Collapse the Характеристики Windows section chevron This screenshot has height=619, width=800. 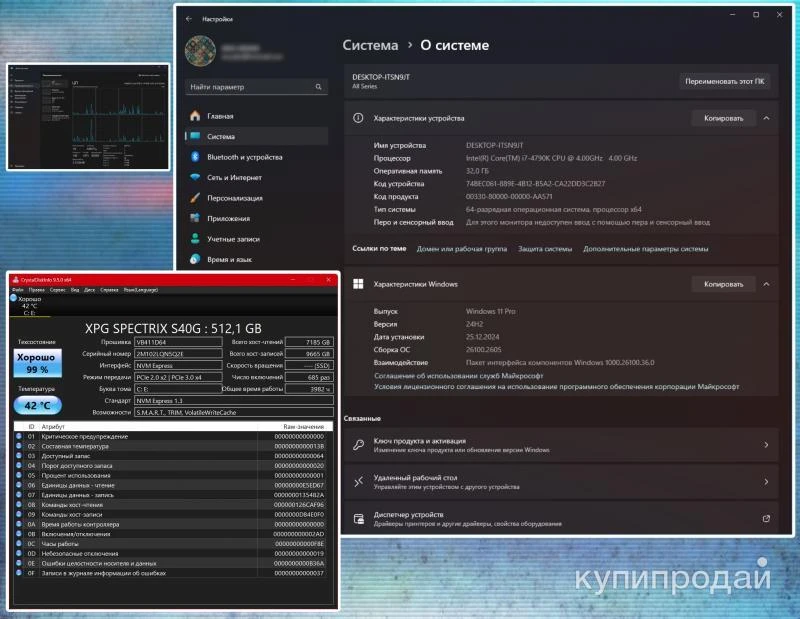point(766,284)
